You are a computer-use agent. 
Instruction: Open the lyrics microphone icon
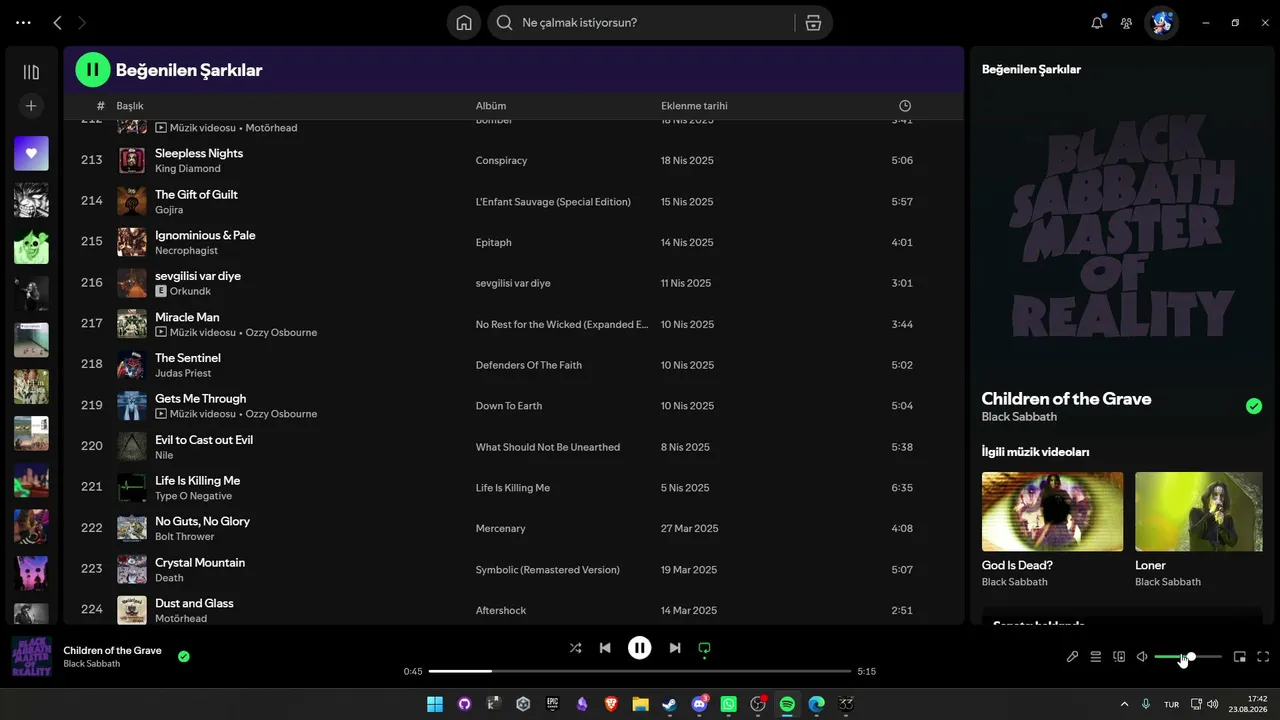tap(1072, 657)
